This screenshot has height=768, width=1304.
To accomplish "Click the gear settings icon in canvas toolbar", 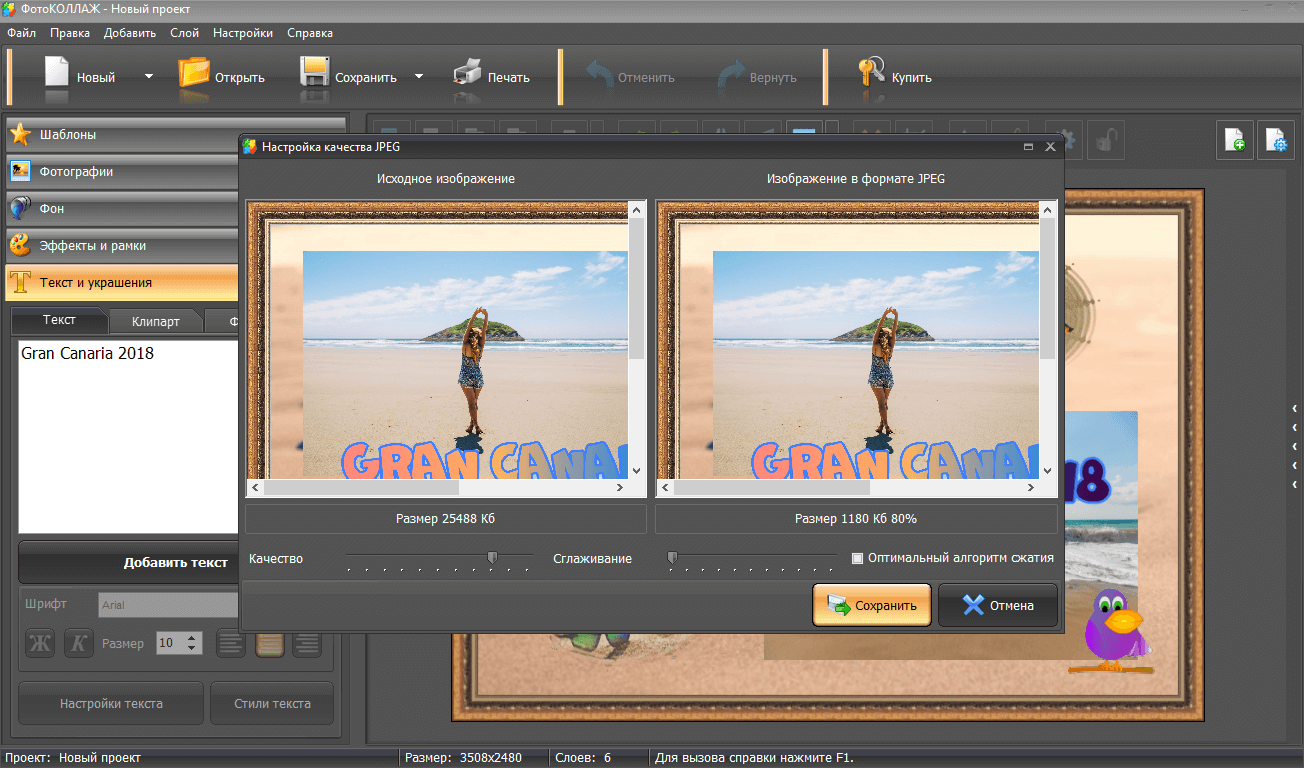I will pos(1067,140).
